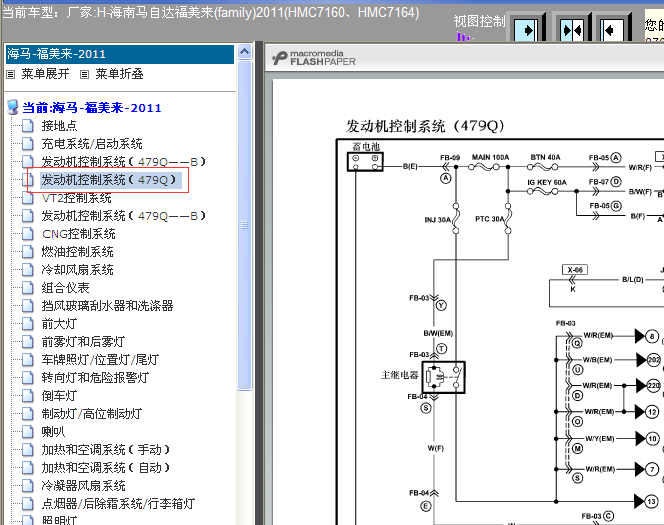Click the 蓄电池 battery symbol in diagram
The width and height of the screenshot is (664, 525).
365,162
